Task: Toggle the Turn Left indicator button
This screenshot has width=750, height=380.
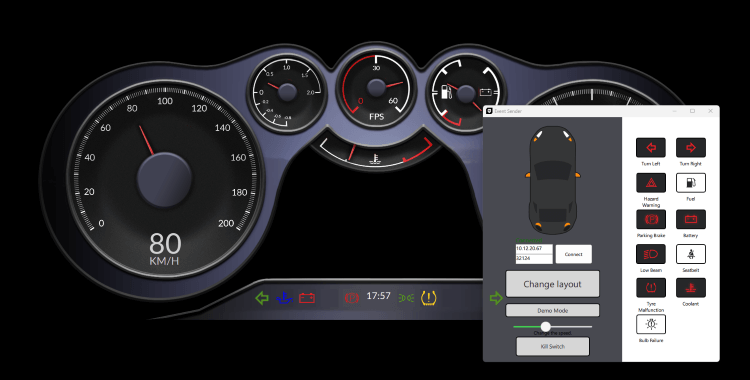Action: (651, 147)
